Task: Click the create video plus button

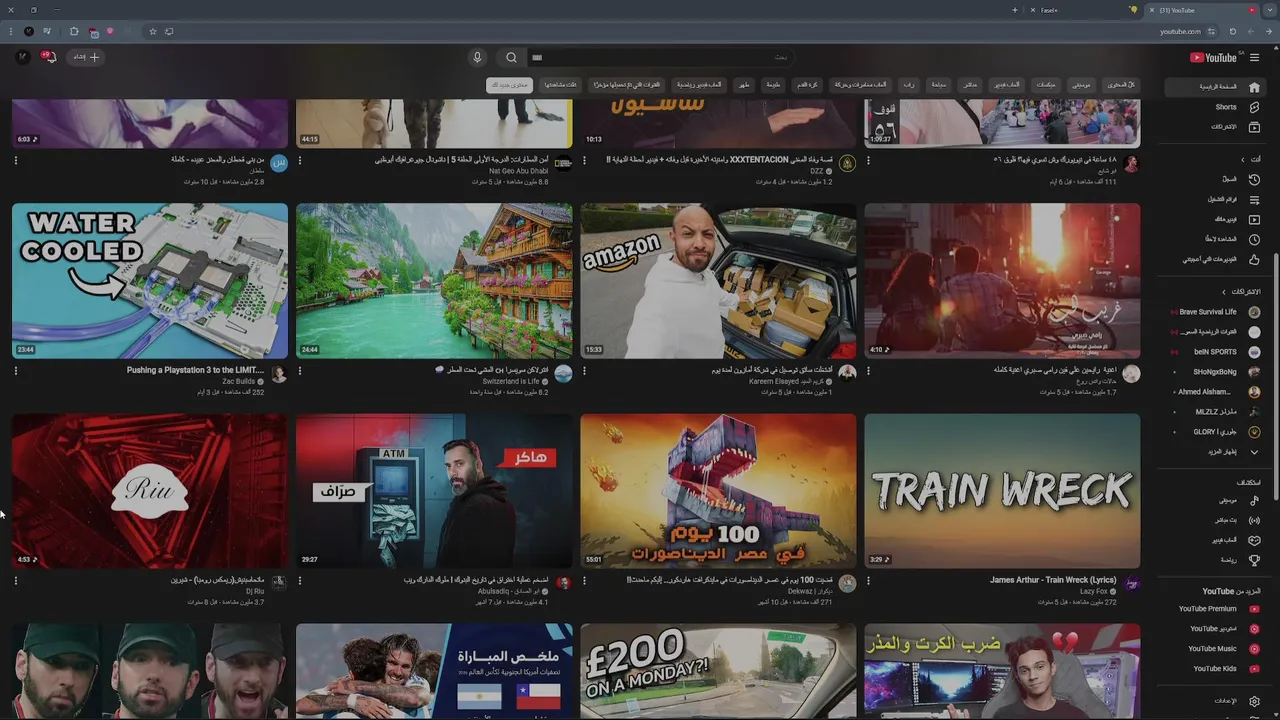Action: (86, 57)
